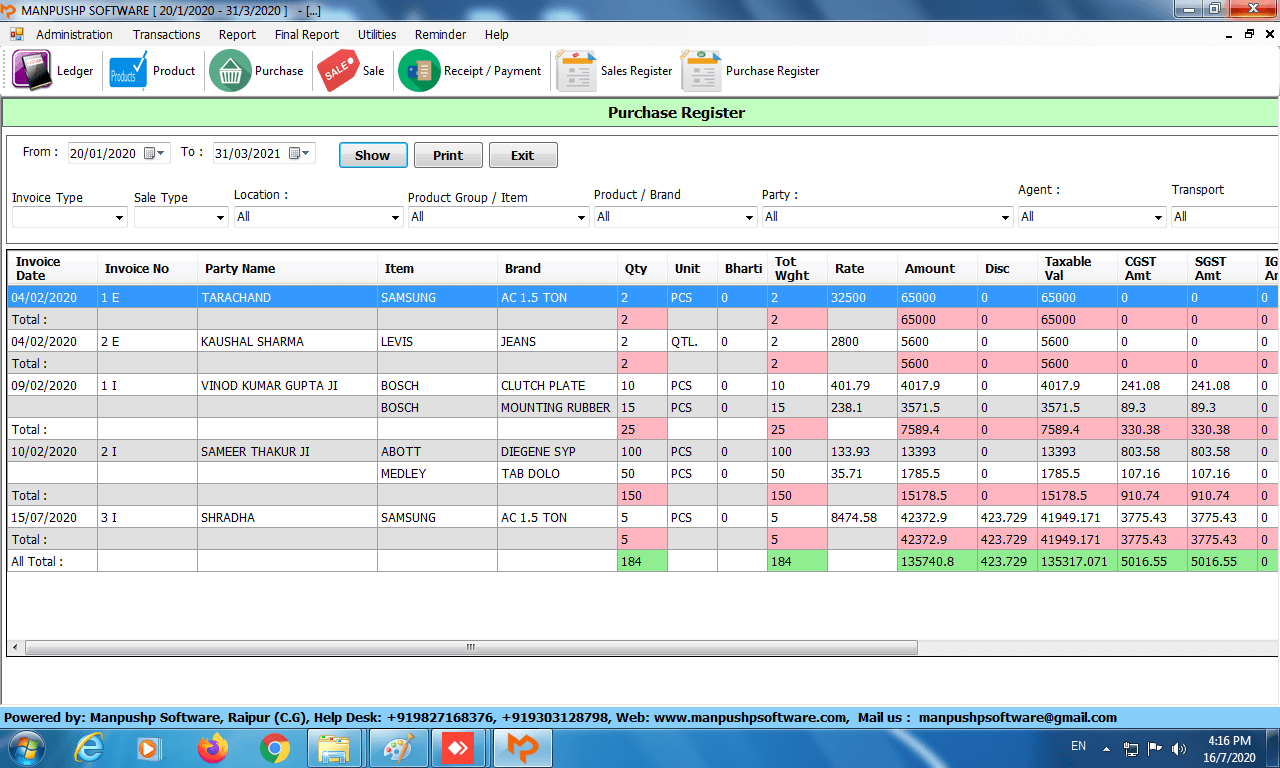Expand the Party dropdown
This screenshot has width=1280, height=768.
click(x=1006, y=217)
